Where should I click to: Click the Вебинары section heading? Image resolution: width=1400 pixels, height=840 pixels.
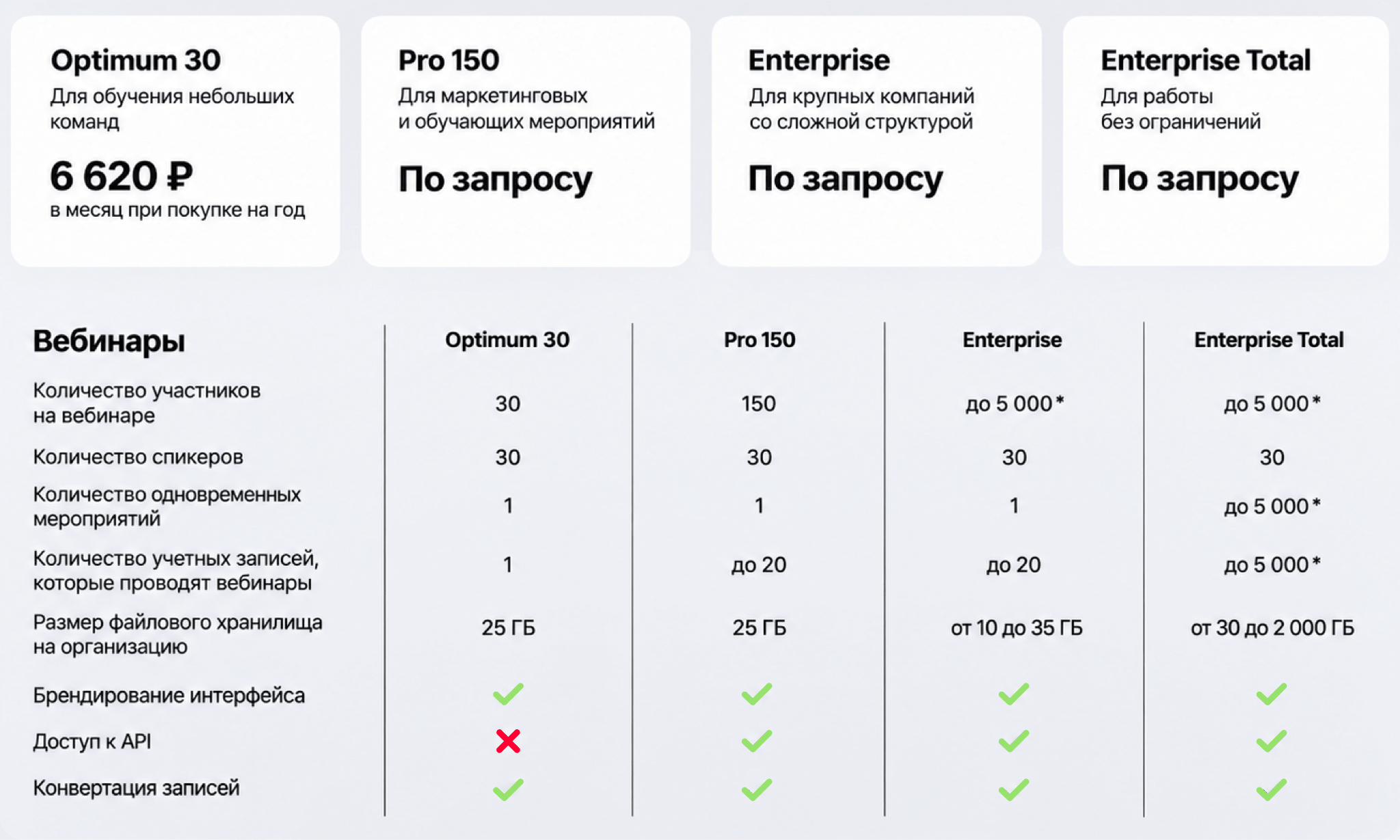click(x=109, y=340)
